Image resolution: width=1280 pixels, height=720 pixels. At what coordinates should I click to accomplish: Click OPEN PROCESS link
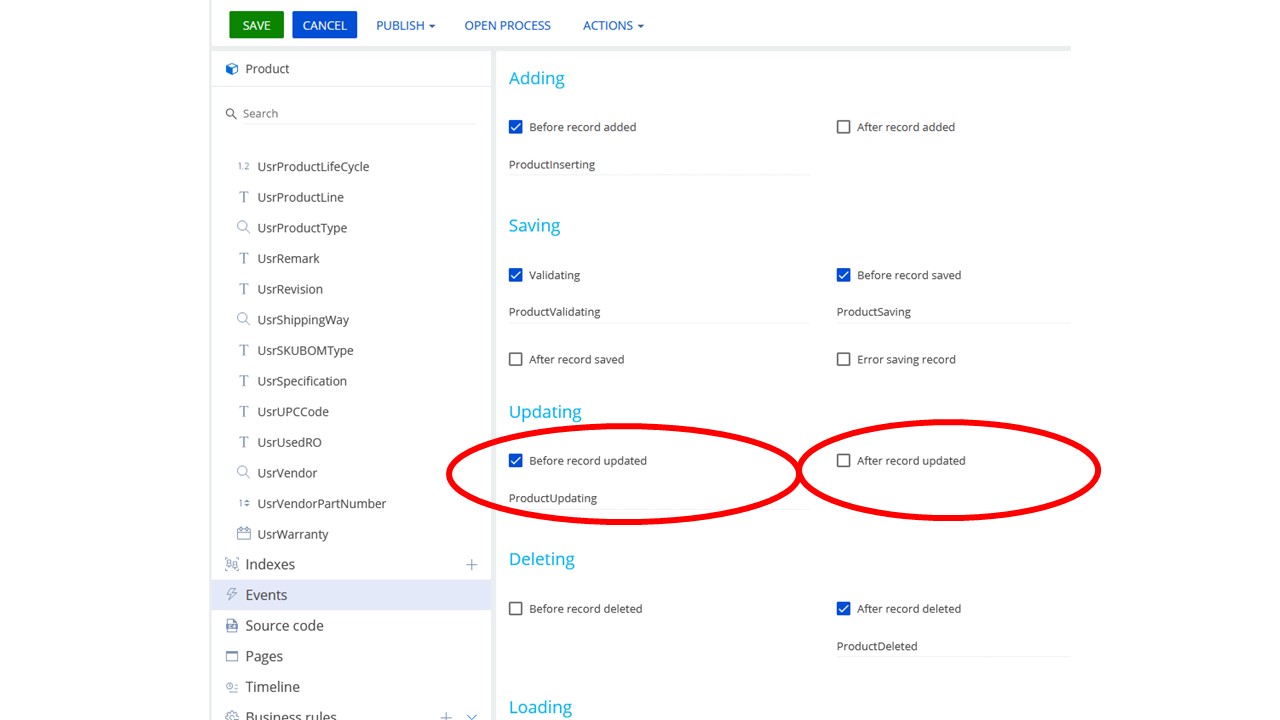[x=507, y=25]
